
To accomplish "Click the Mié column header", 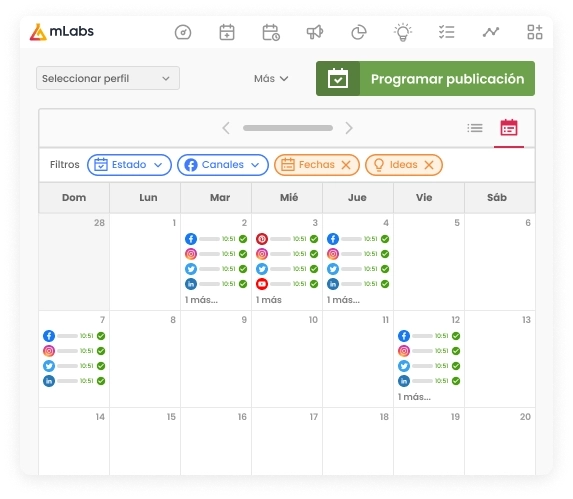I will [x=287, y=198].
